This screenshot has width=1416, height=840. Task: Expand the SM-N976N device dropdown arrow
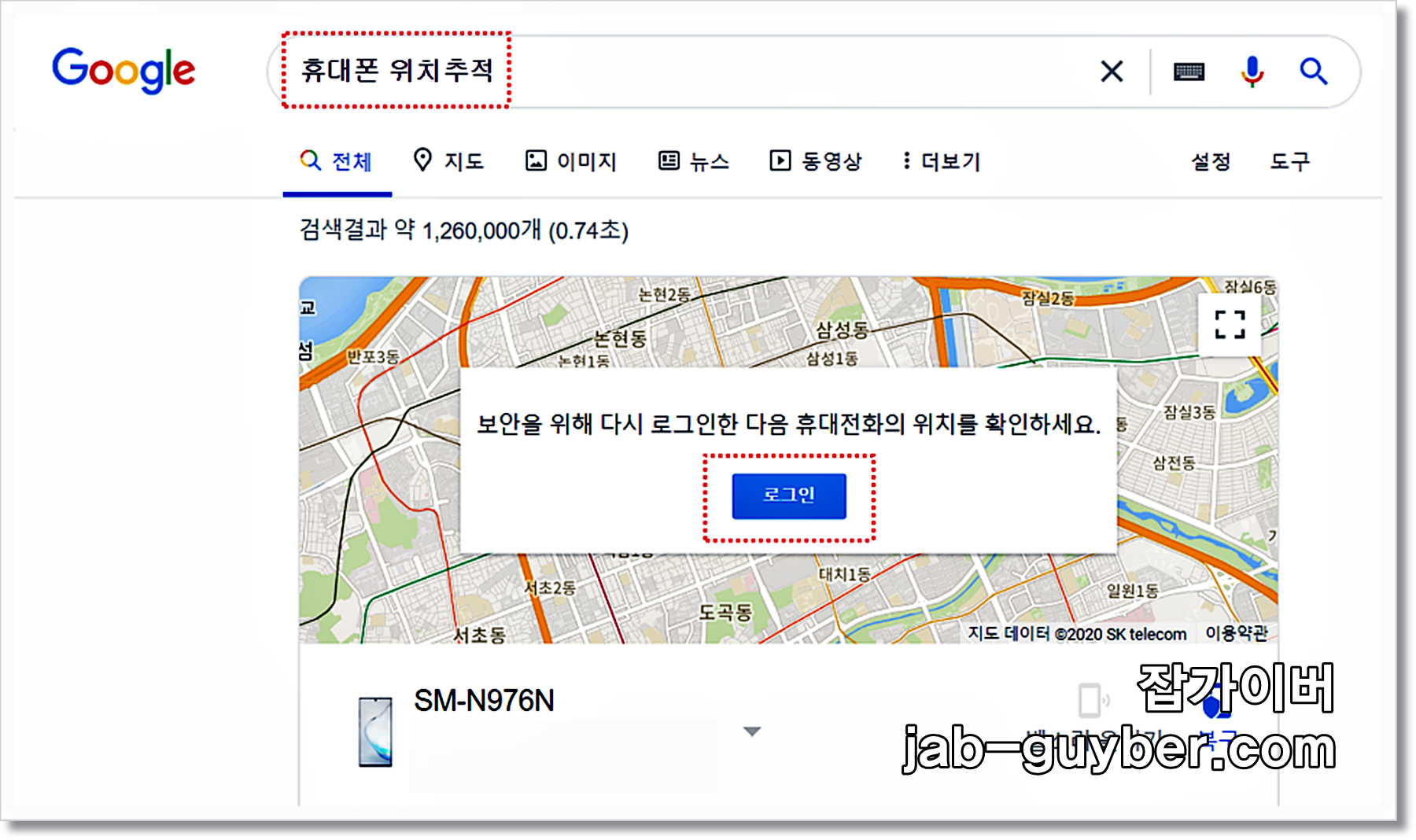pyautogui.click(x=752, y=731)
